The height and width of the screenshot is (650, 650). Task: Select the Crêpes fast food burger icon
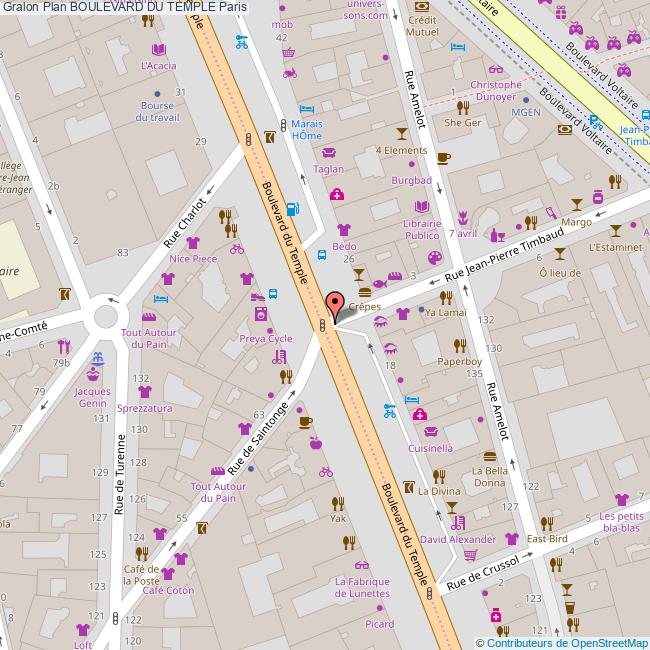(x=365, y=292)
